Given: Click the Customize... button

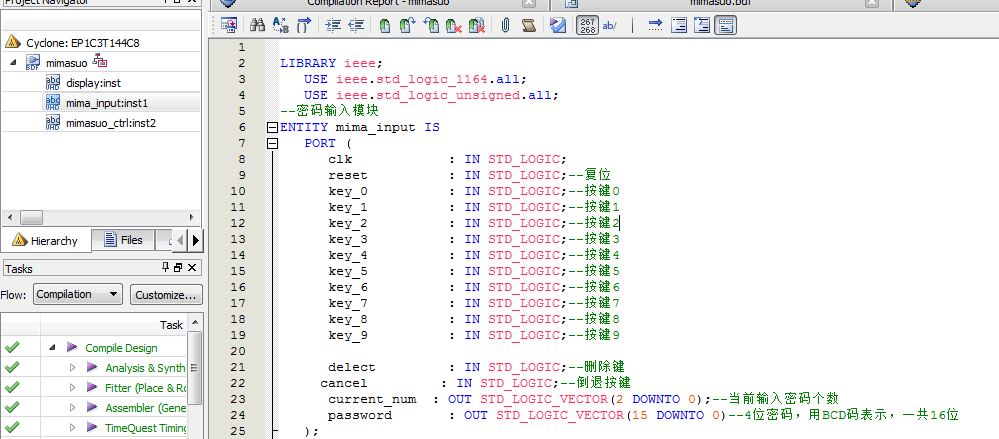Looking at the screenshot, I should (x=166, y=295).
